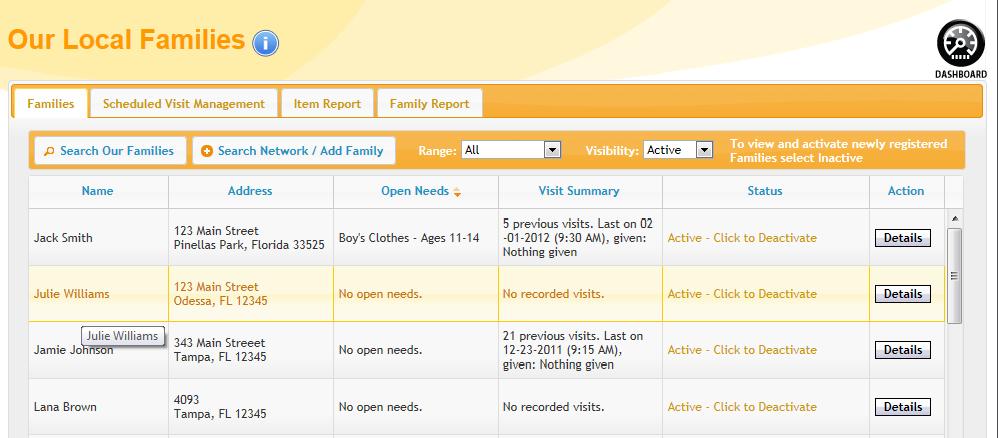The height and width of the screenshot is (438, 998).
Task: Click the Open Needs sort arrows icon
Action: pyautogui.click(x=457, y=192)
